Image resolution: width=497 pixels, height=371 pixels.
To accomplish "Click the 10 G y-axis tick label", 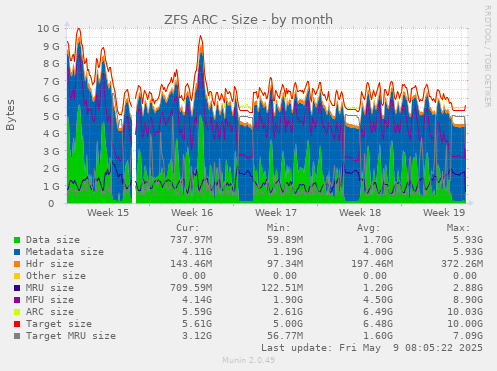I will click(x=48, y=29).
